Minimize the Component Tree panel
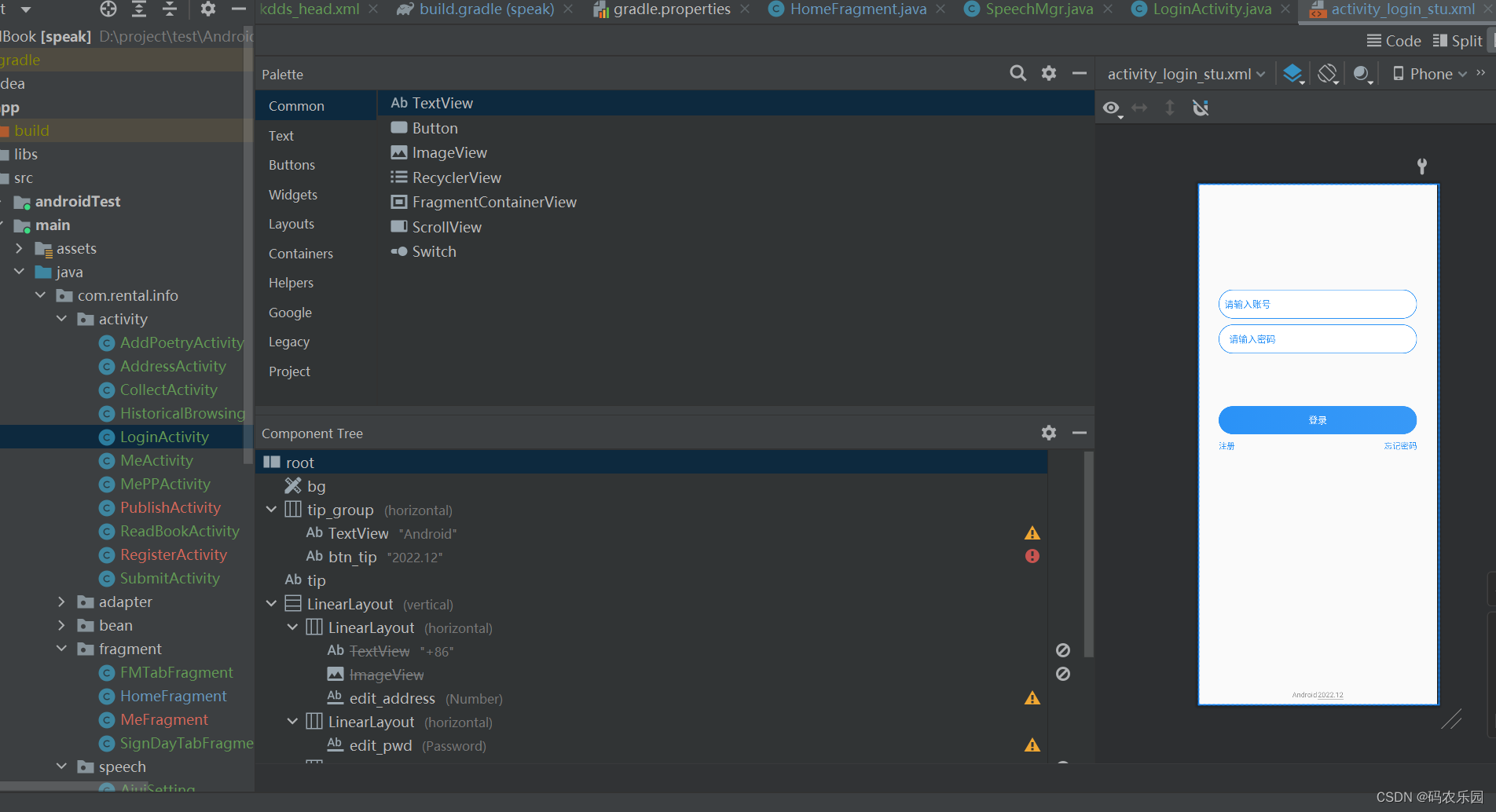The height and width of the screenshot is (812, 1496). (x=1080, y=433)
